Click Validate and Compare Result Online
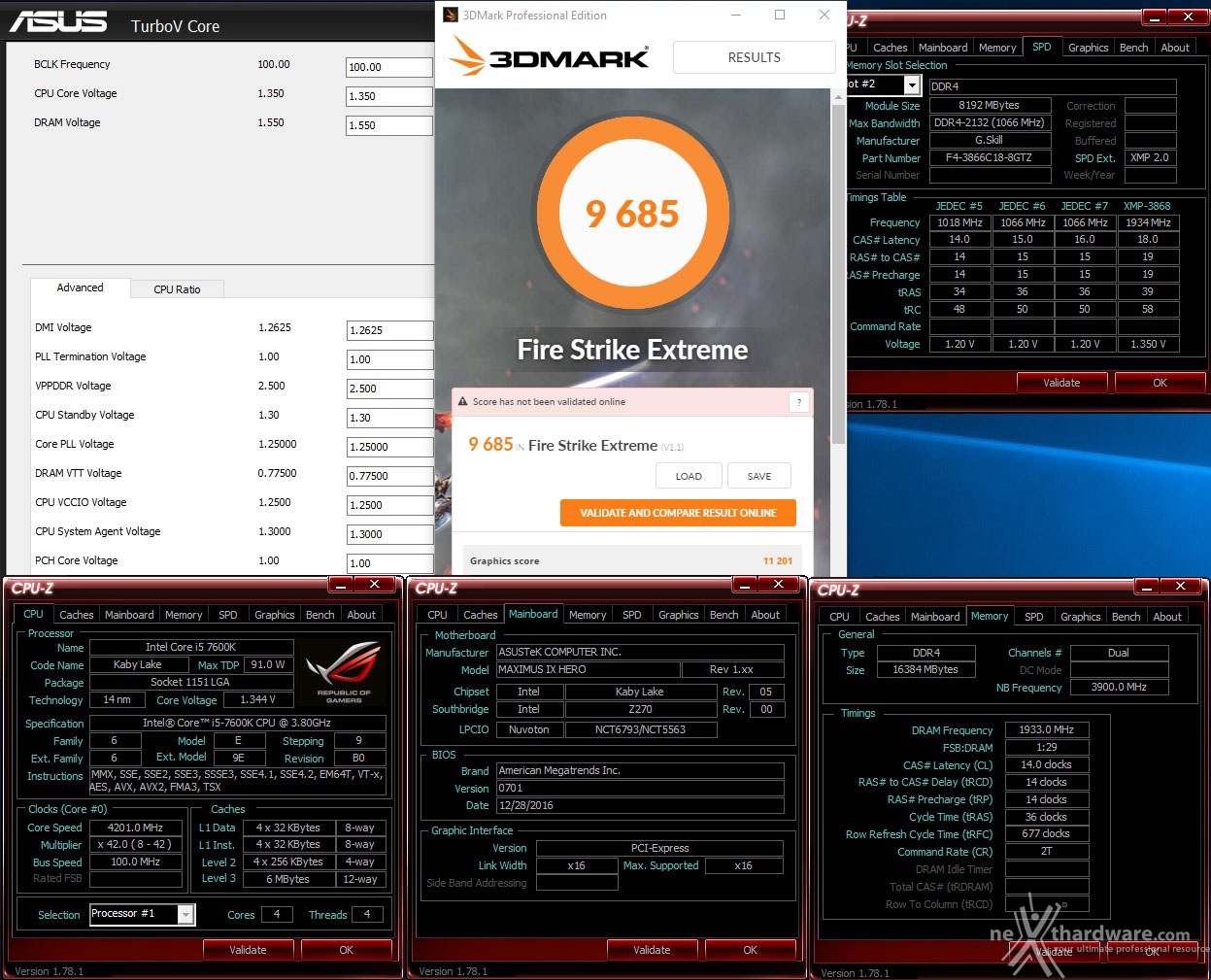Screen dimensions: 1211x980 678,513
